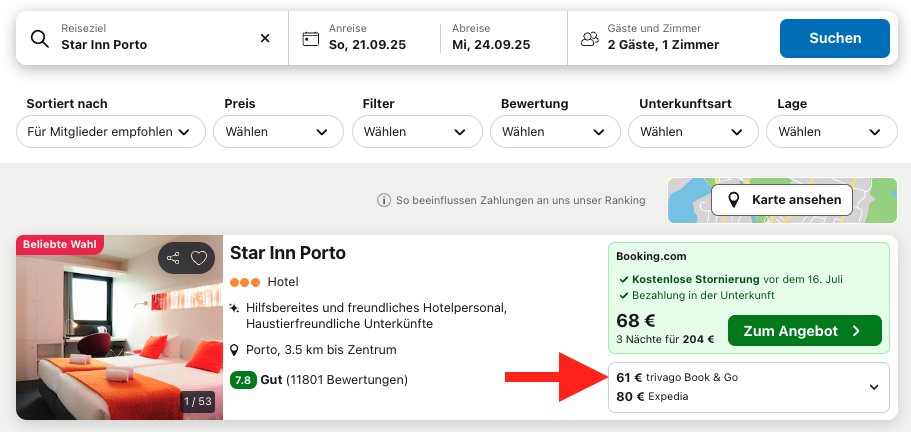Edit 2 Gäste, 1 Zimmer selection
911x432 pixels.
[x=663, y=45]
